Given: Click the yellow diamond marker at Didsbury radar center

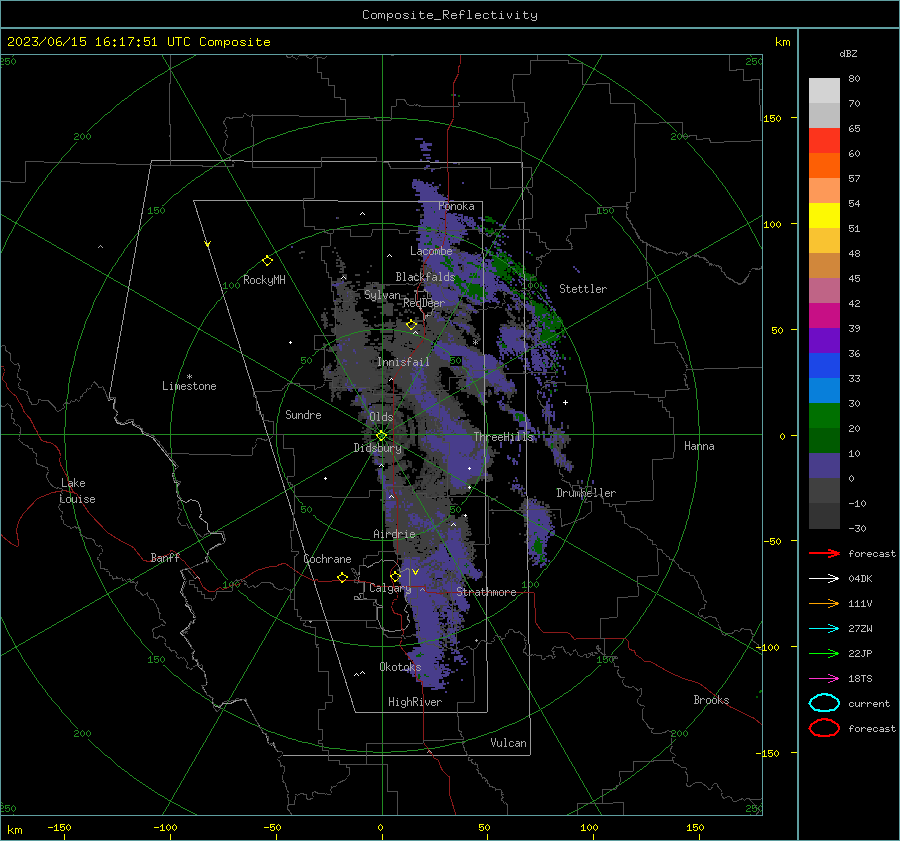Looking at the screenshot, I should pyautogui.click(x=381, y=436).
